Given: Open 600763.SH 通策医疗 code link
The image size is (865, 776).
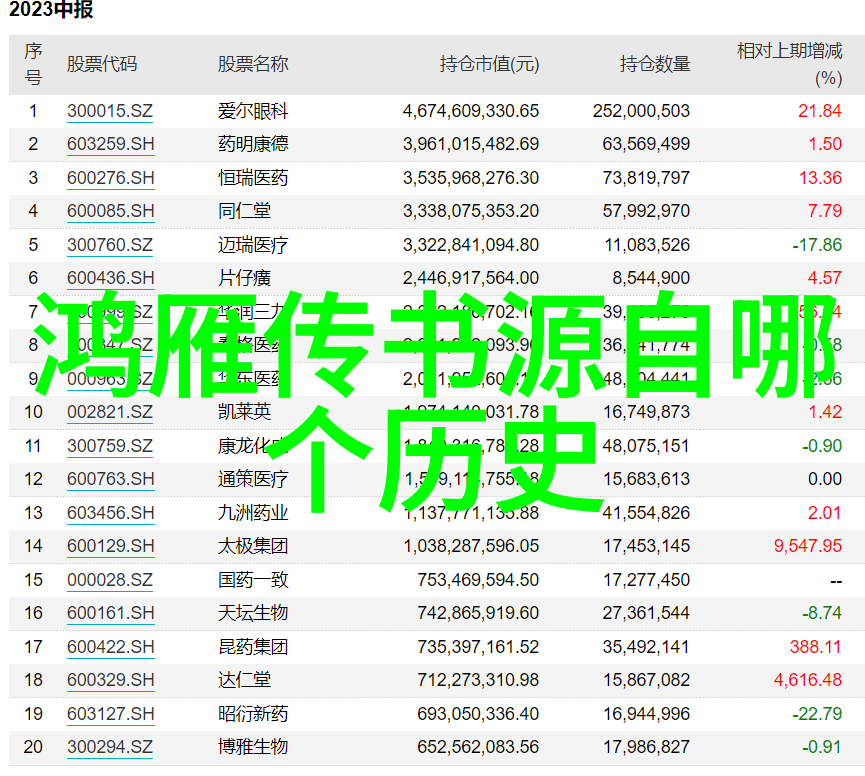Looking at the screenshot, I should [111, 479].
